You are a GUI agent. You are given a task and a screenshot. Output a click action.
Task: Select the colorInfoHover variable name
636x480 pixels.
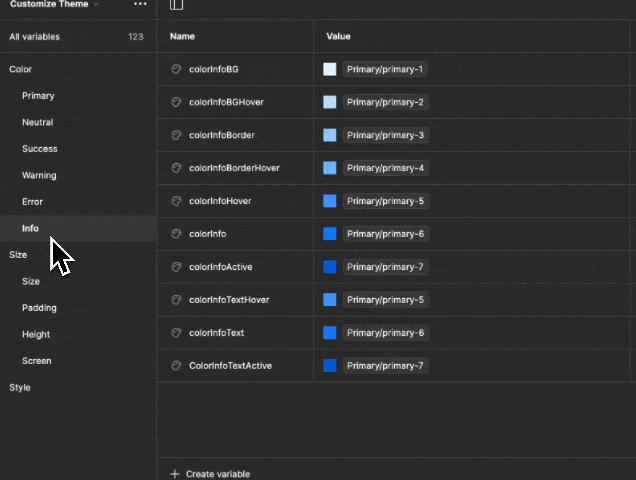220,201
